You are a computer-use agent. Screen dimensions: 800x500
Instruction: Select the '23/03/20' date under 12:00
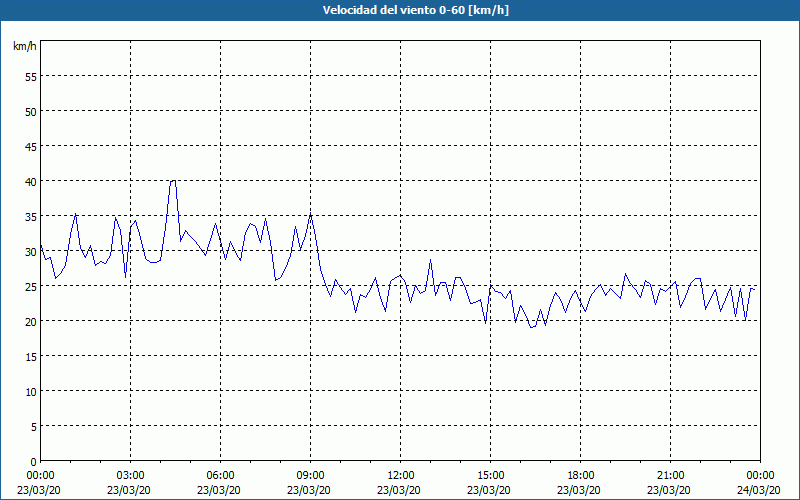[398, 490]
